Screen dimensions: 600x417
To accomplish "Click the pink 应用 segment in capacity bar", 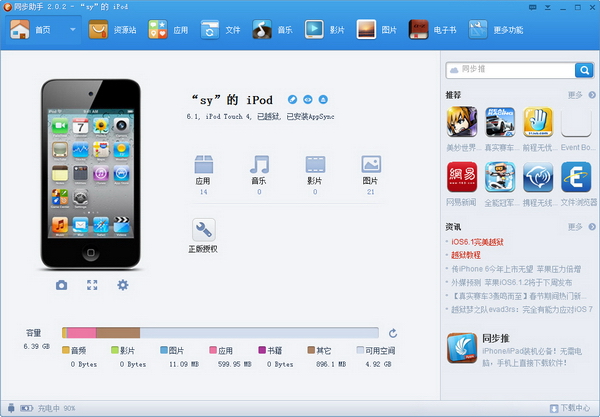I will 82,333.
